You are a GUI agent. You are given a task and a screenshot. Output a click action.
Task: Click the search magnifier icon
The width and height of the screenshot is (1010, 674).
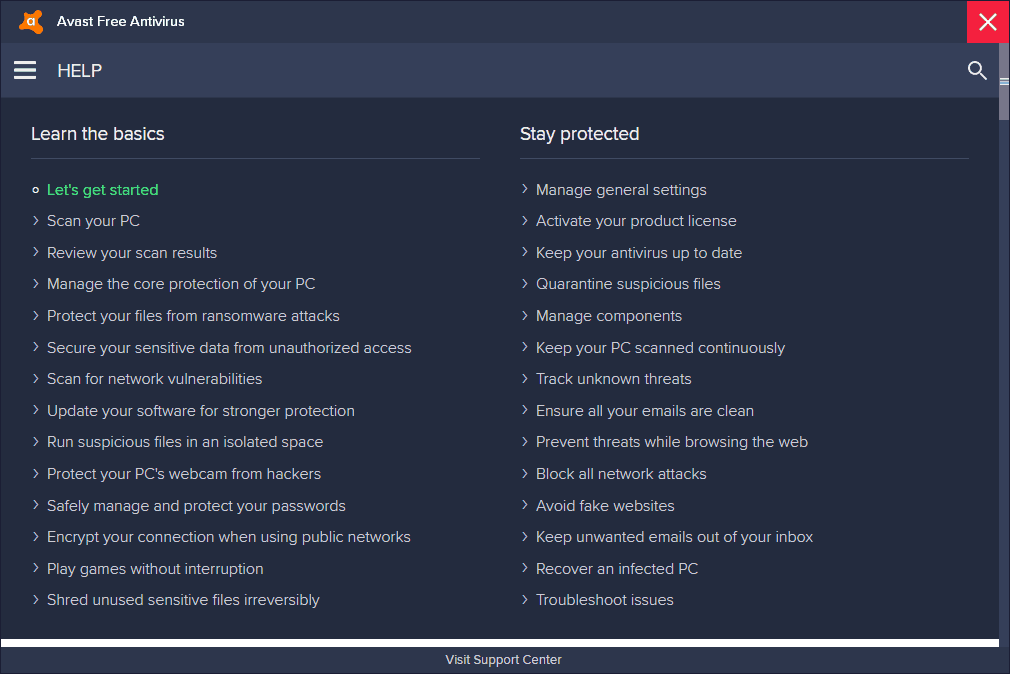pos(977,70)
